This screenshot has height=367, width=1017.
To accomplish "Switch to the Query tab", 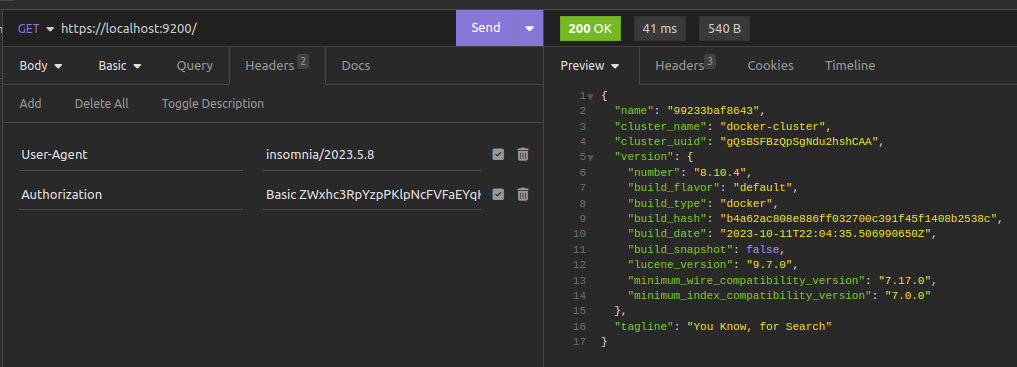I will [x=195, y=65].
